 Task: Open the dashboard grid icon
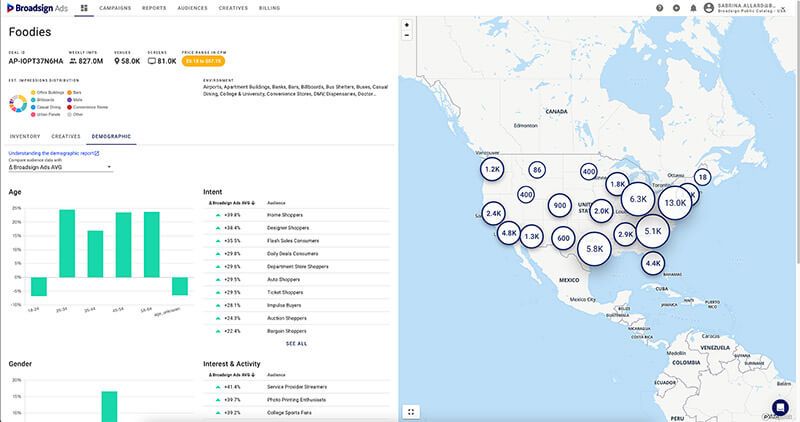(84, 8)
